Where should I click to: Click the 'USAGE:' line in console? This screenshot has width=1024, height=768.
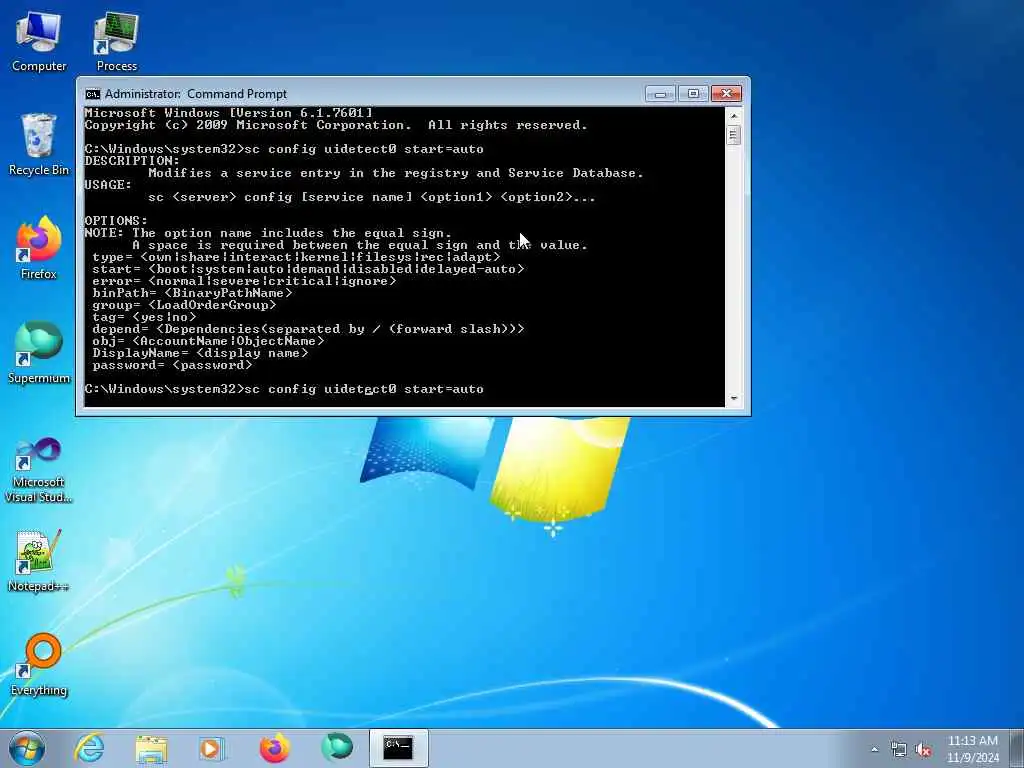(108, 185)
